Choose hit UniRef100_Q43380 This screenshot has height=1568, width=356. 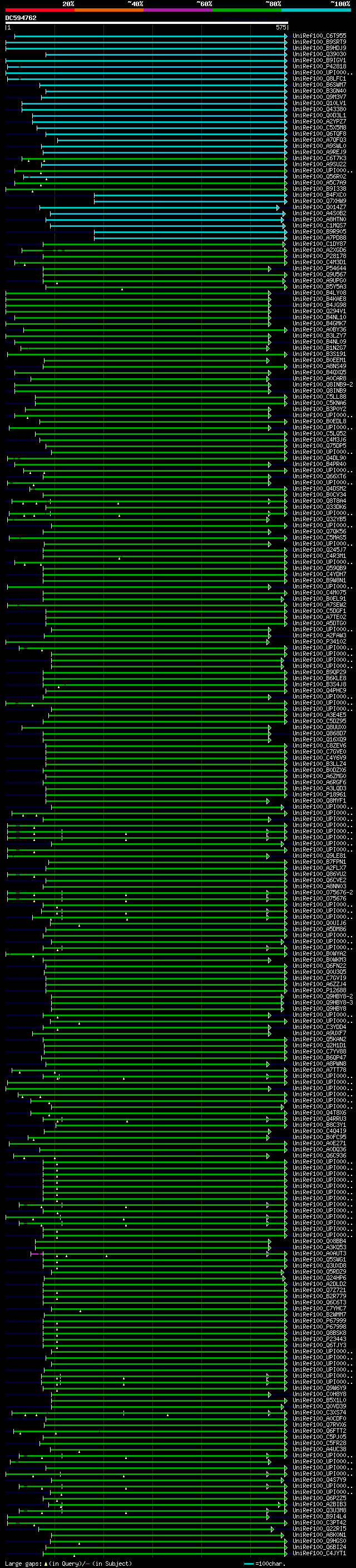(319, 110)
